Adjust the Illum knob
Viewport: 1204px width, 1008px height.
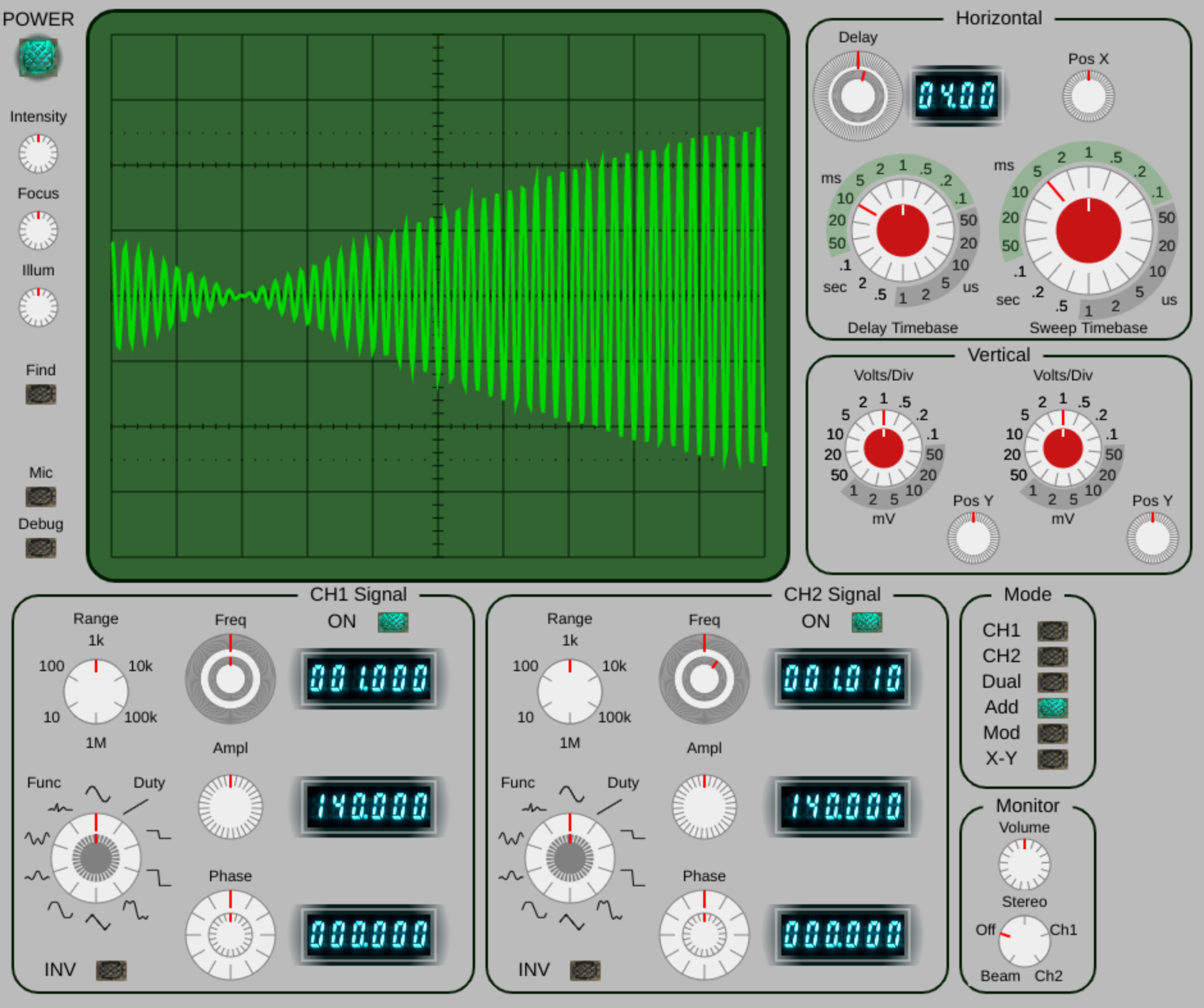[x=38, y=307]
